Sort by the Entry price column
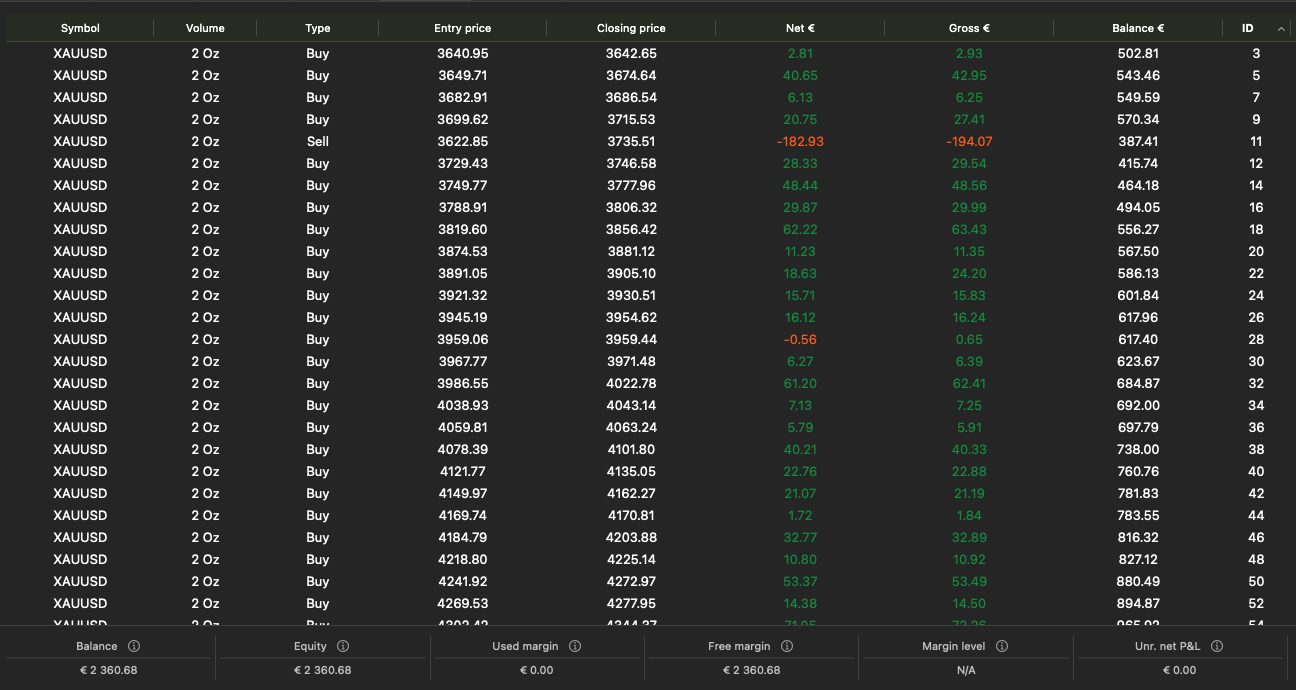 [x=462, y=28]
